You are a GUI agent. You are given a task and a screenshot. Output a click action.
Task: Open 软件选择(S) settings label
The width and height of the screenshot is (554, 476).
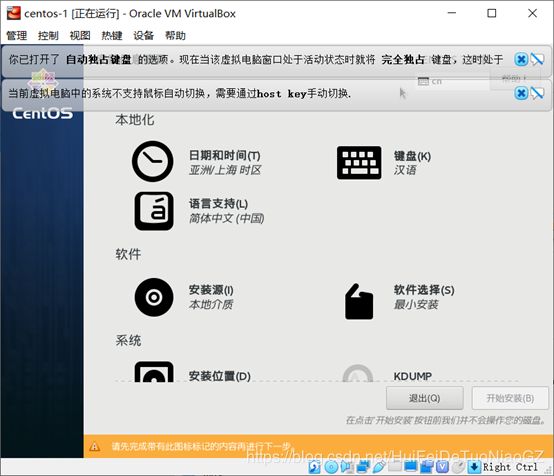coord(424,290)
